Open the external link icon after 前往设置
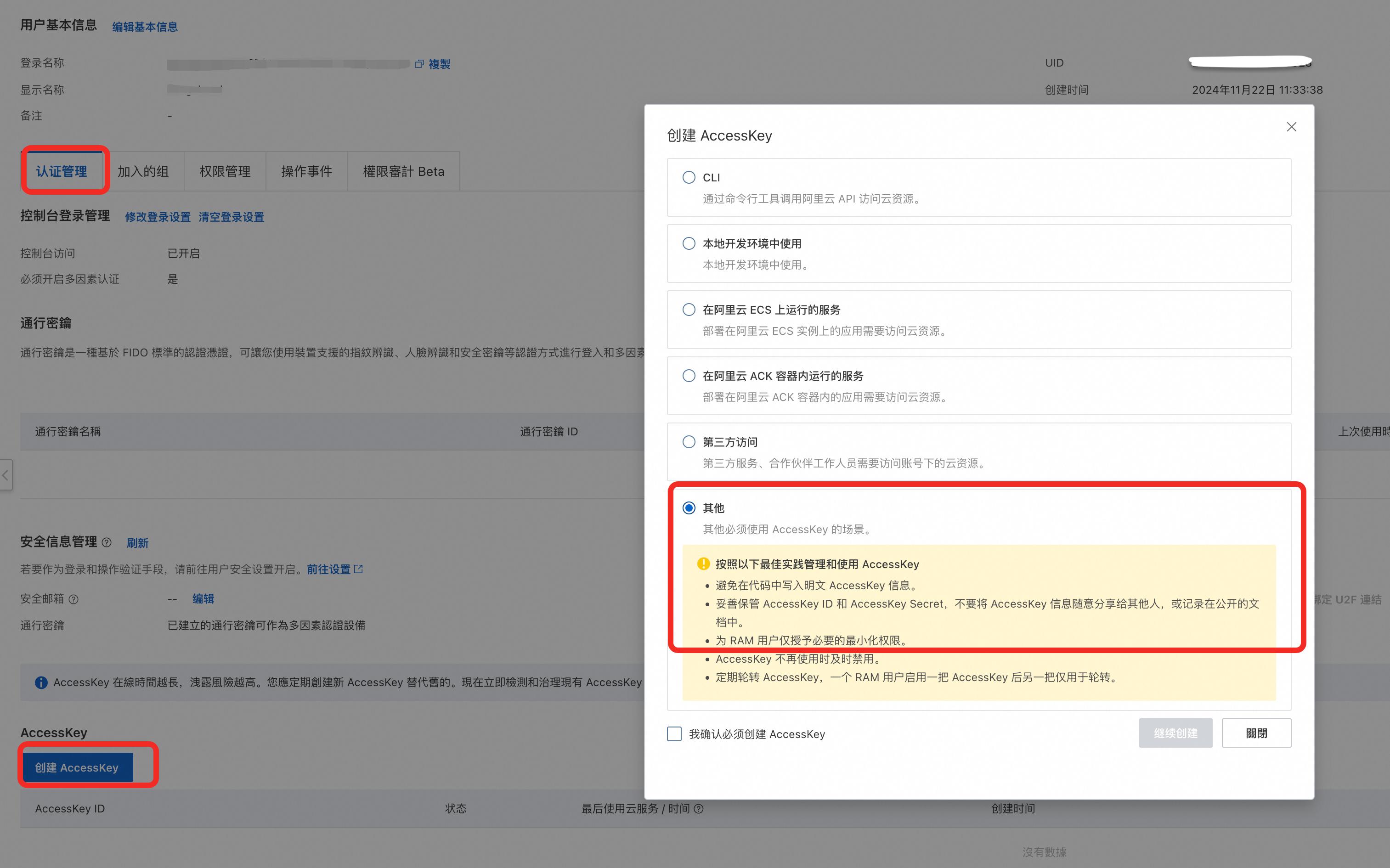1390x868 pixels. tap(359, 569)
